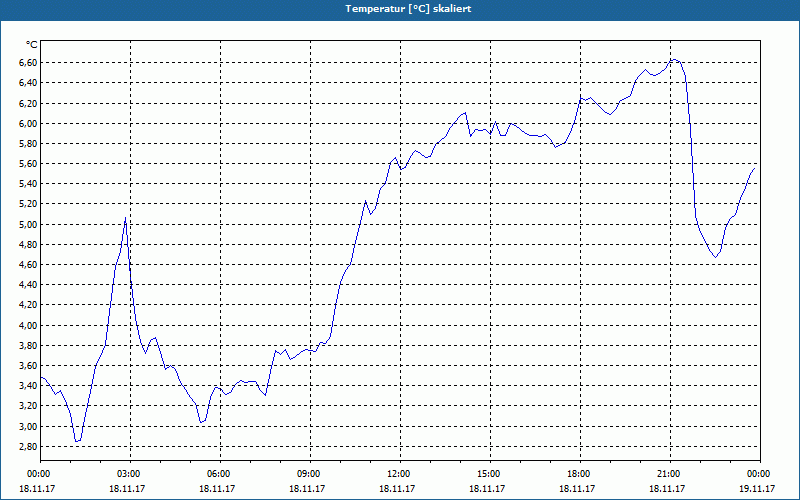Select the "3,60" y-axis value

(x=29, y=366)
